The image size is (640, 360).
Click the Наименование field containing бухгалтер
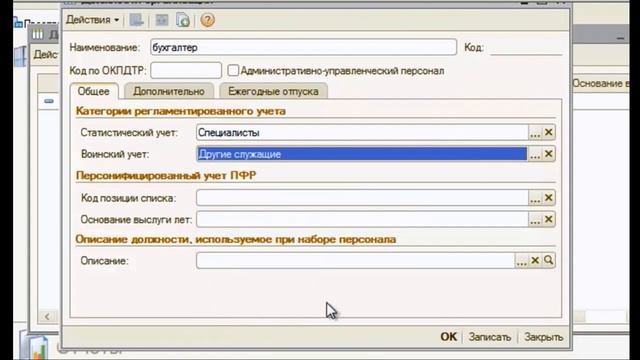click(303, 47)
